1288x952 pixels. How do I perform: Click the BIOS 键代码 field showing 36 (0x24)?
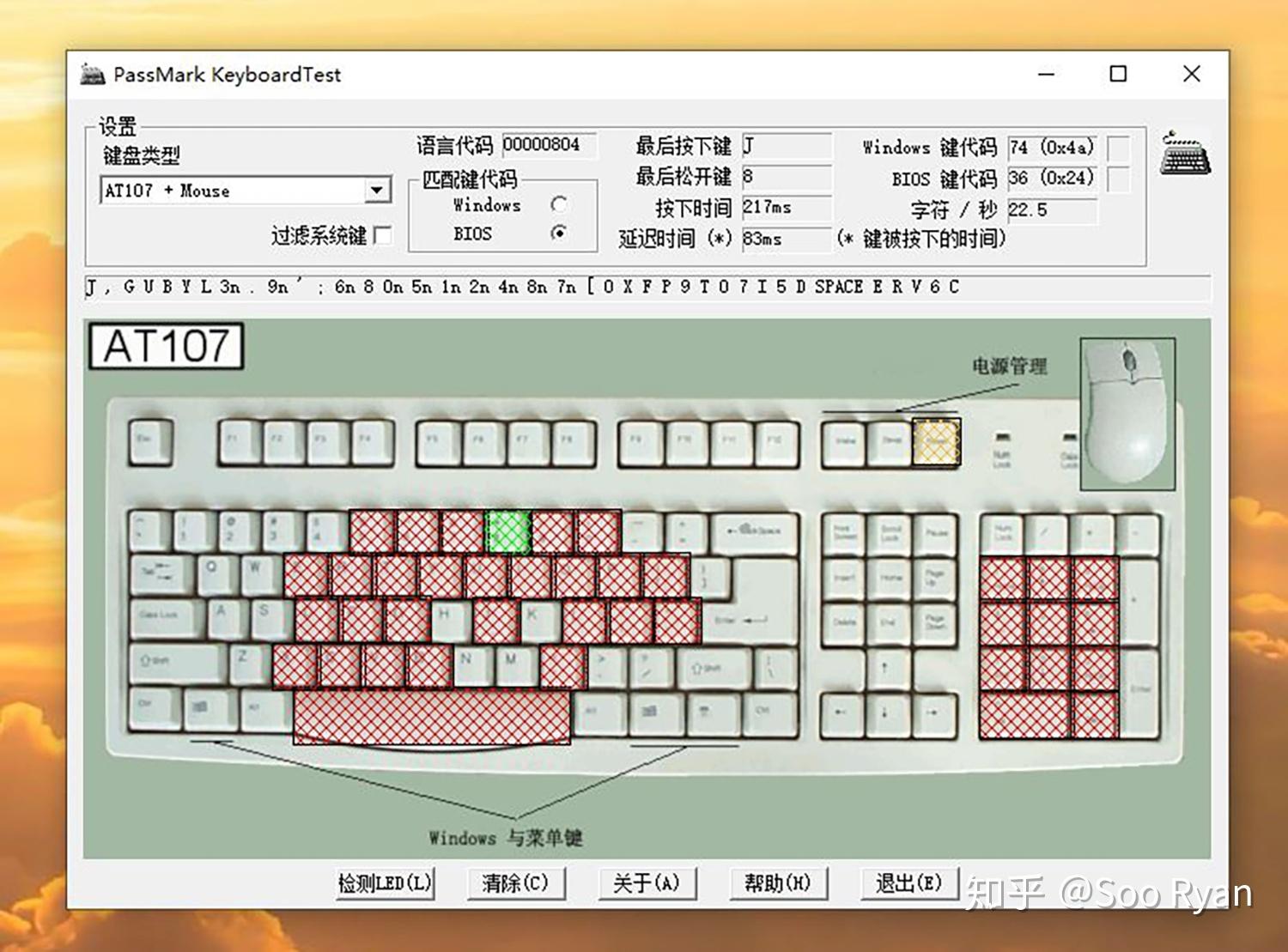point(1053,179)
